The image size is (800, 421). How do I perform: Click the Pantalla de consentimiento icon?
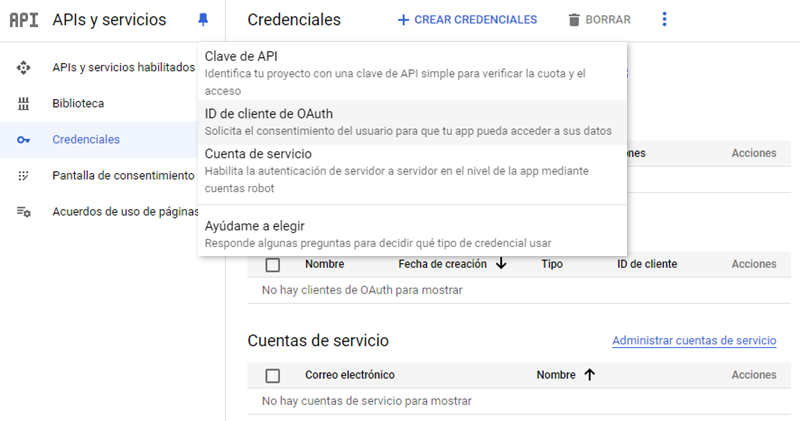tap(23, 176)
